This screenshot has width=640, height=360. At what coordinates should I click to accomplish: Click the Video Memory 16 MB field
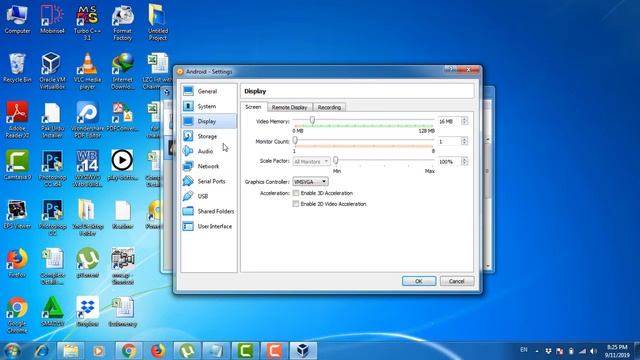point(449,121)
